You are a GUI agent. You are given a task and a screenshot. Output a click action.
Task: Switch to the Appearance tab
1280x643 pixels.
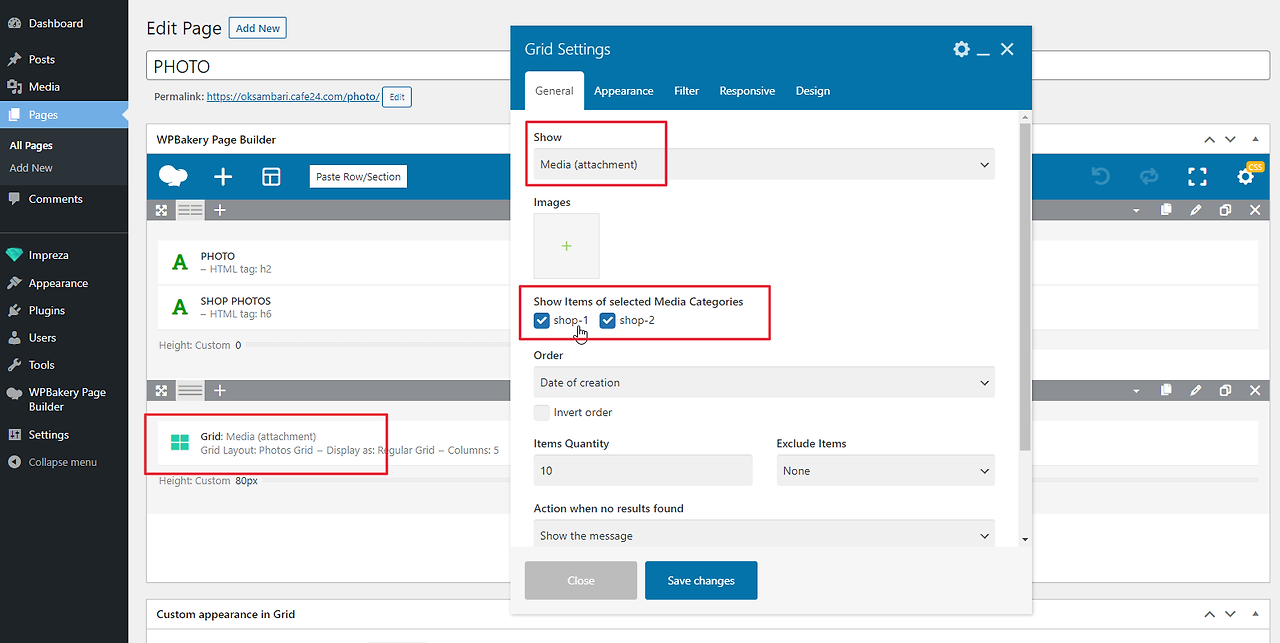click(x=623, y=91)
